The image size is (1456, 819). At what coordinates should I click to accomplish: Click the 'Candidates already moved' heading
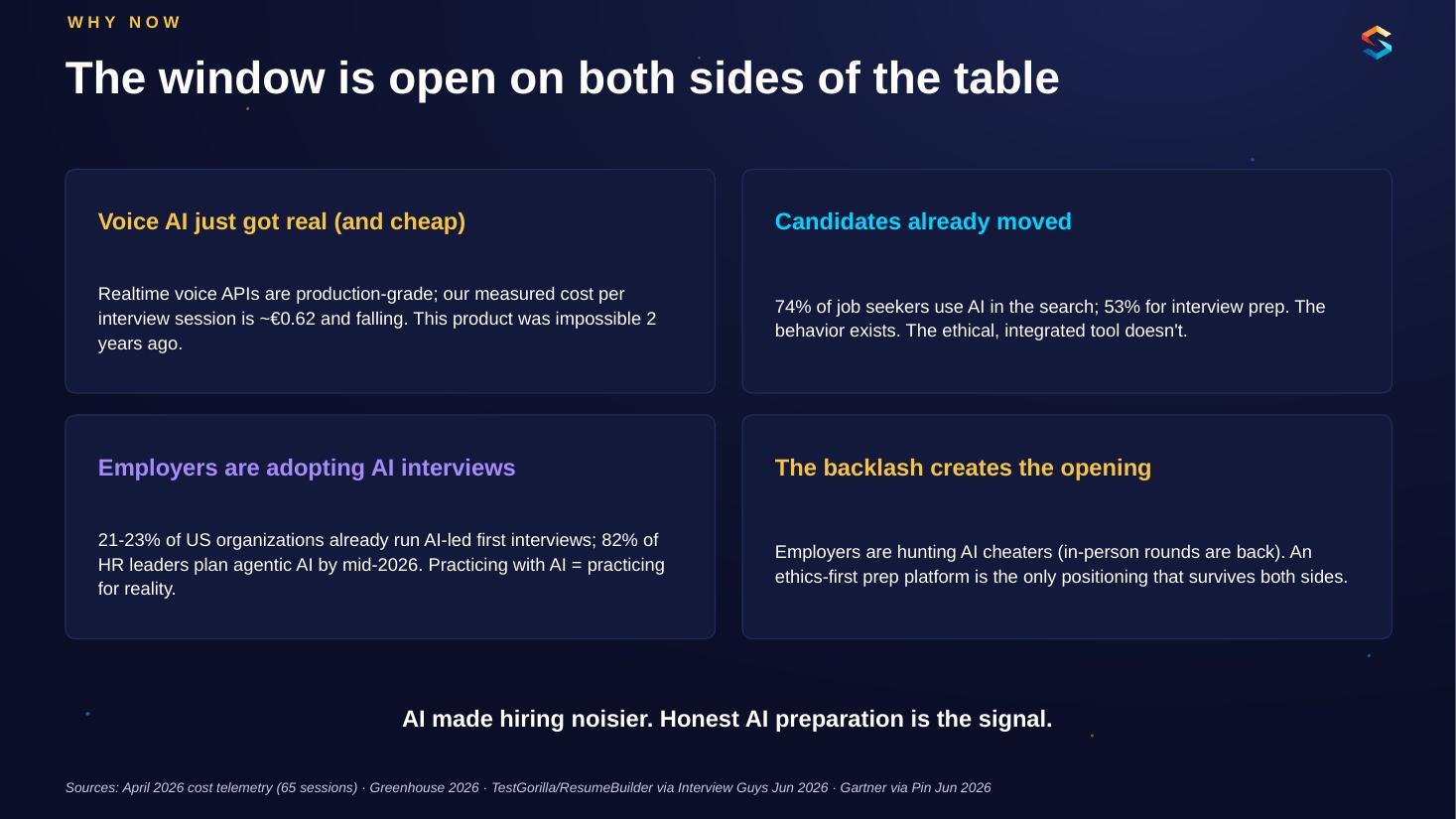(x=923, y=221)
